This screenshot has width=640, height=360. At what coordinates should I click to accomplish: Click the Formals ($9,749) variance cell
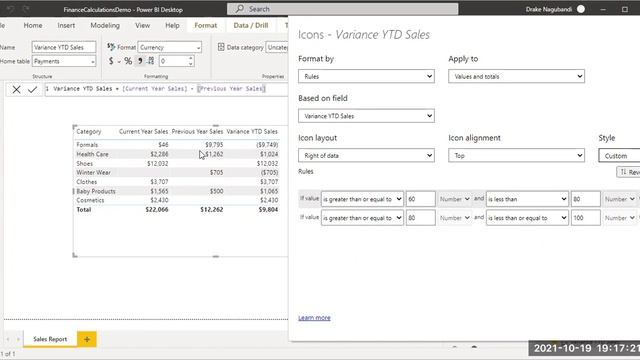pyautogui.click(x=267, y=145)
